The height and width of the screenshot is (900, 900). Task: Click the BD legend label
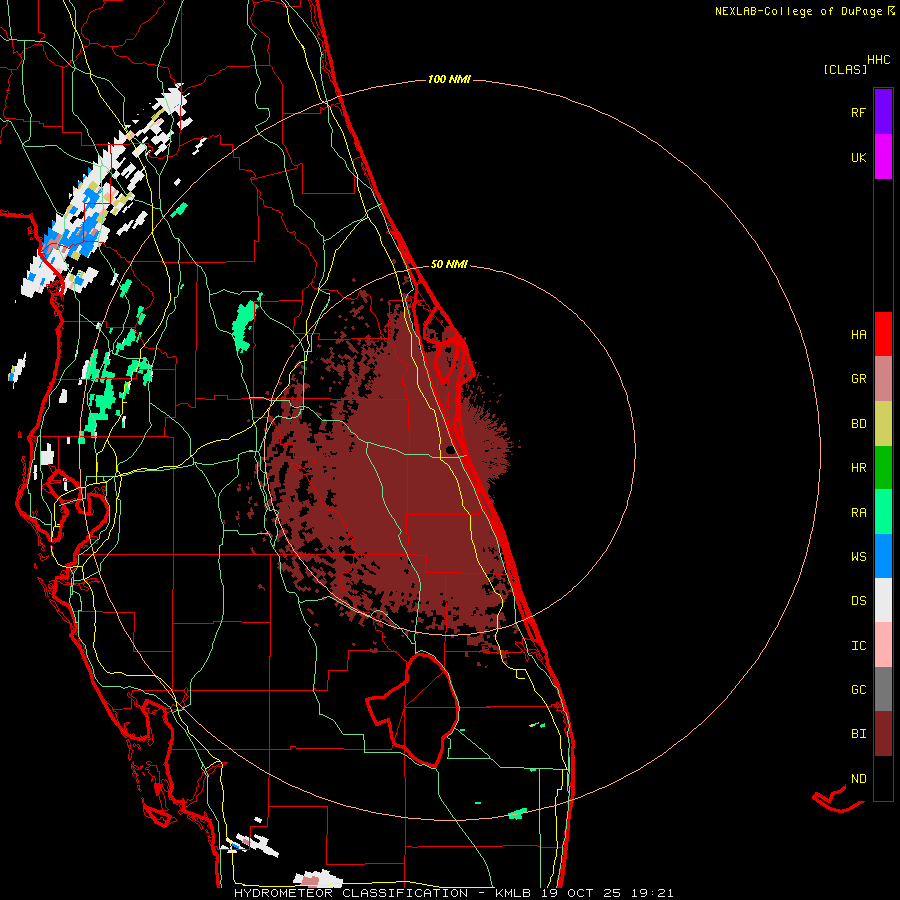pyautogui.click(x=858, y=424)
